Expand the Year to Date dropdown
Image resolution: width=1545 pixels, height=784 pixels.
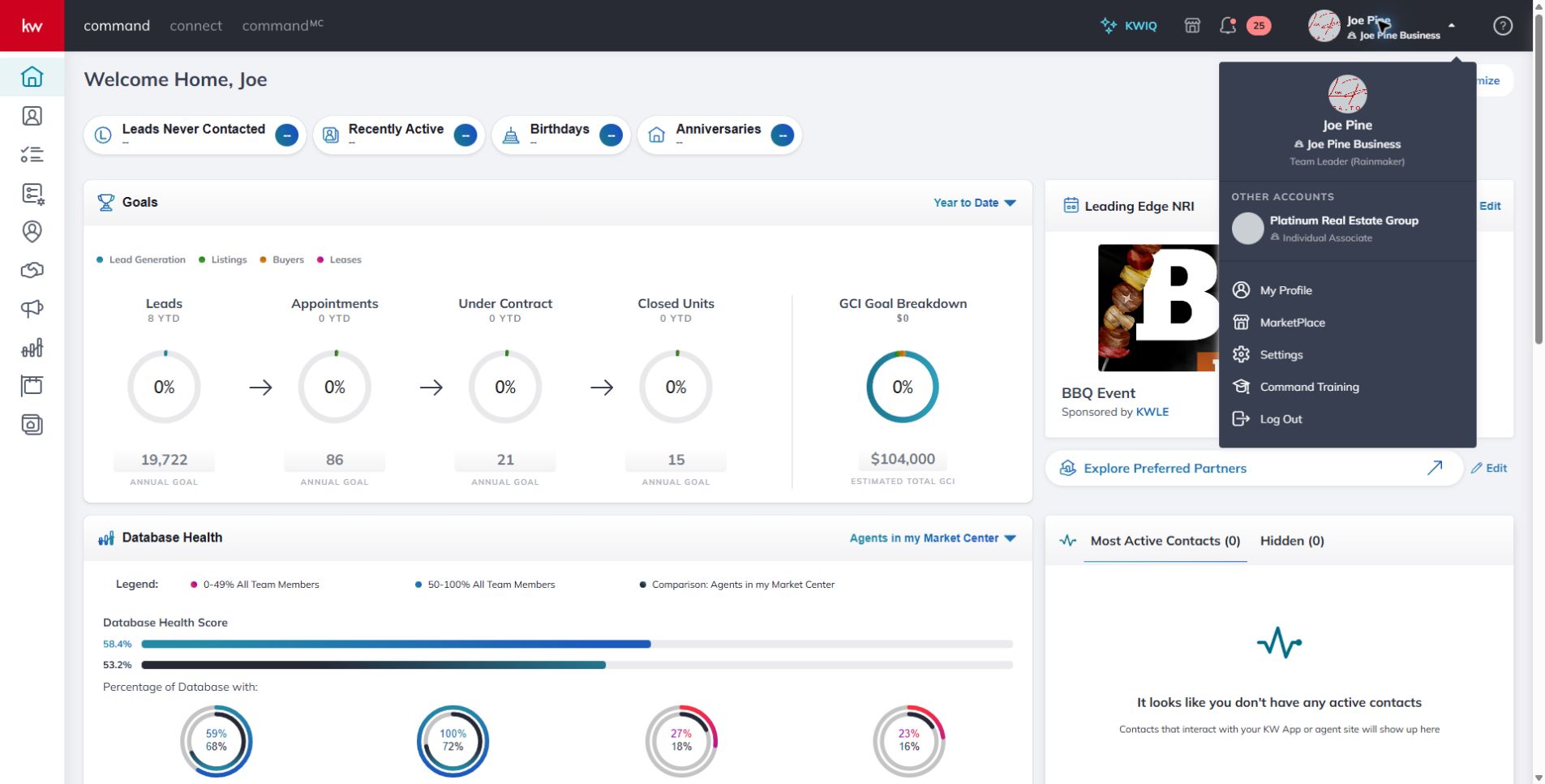click(975, 203)
